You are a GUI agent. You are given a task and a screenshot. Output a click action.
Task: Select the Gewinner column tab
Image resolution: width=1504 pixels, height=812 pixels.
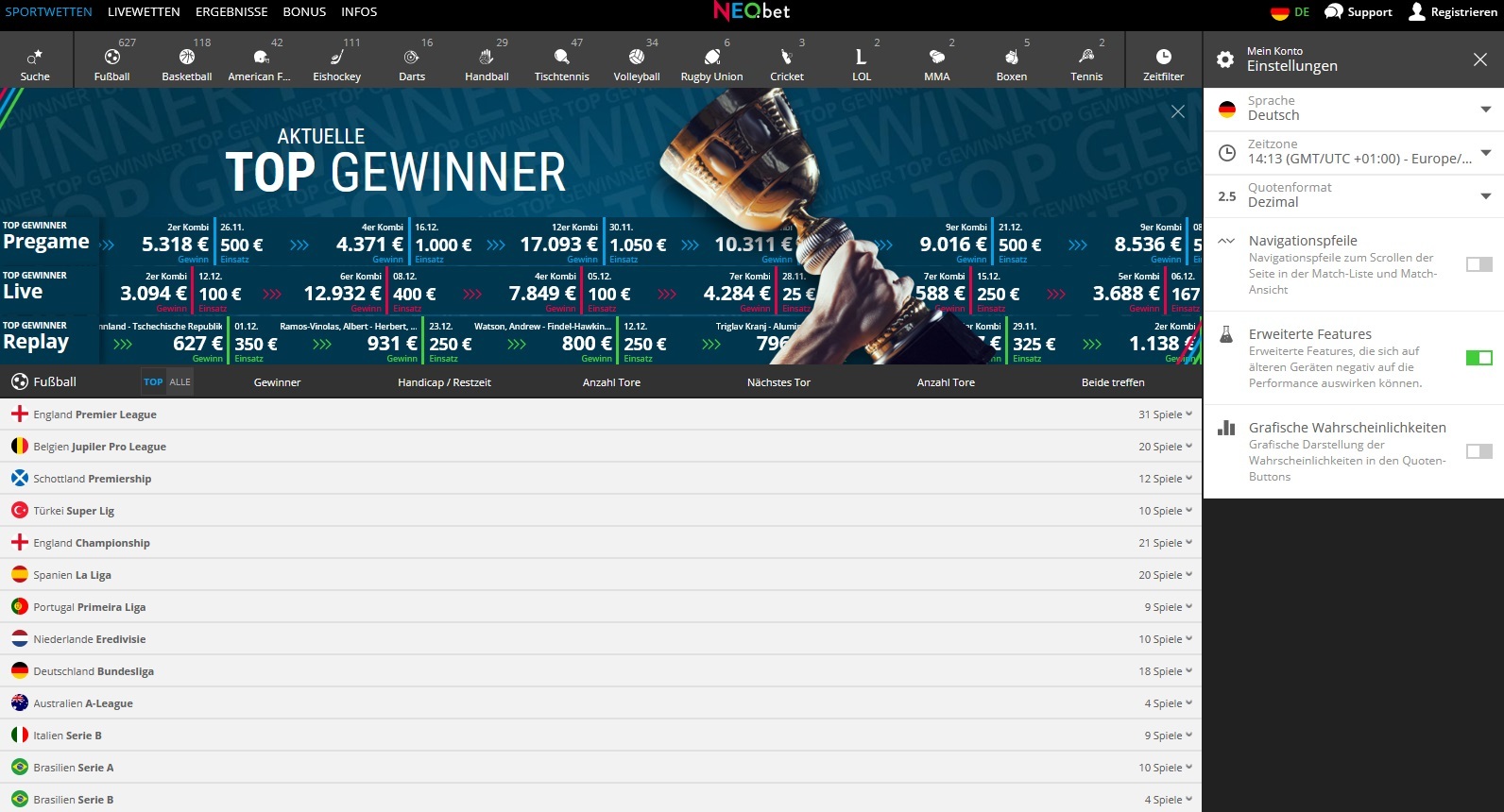[x=277, y=382]
